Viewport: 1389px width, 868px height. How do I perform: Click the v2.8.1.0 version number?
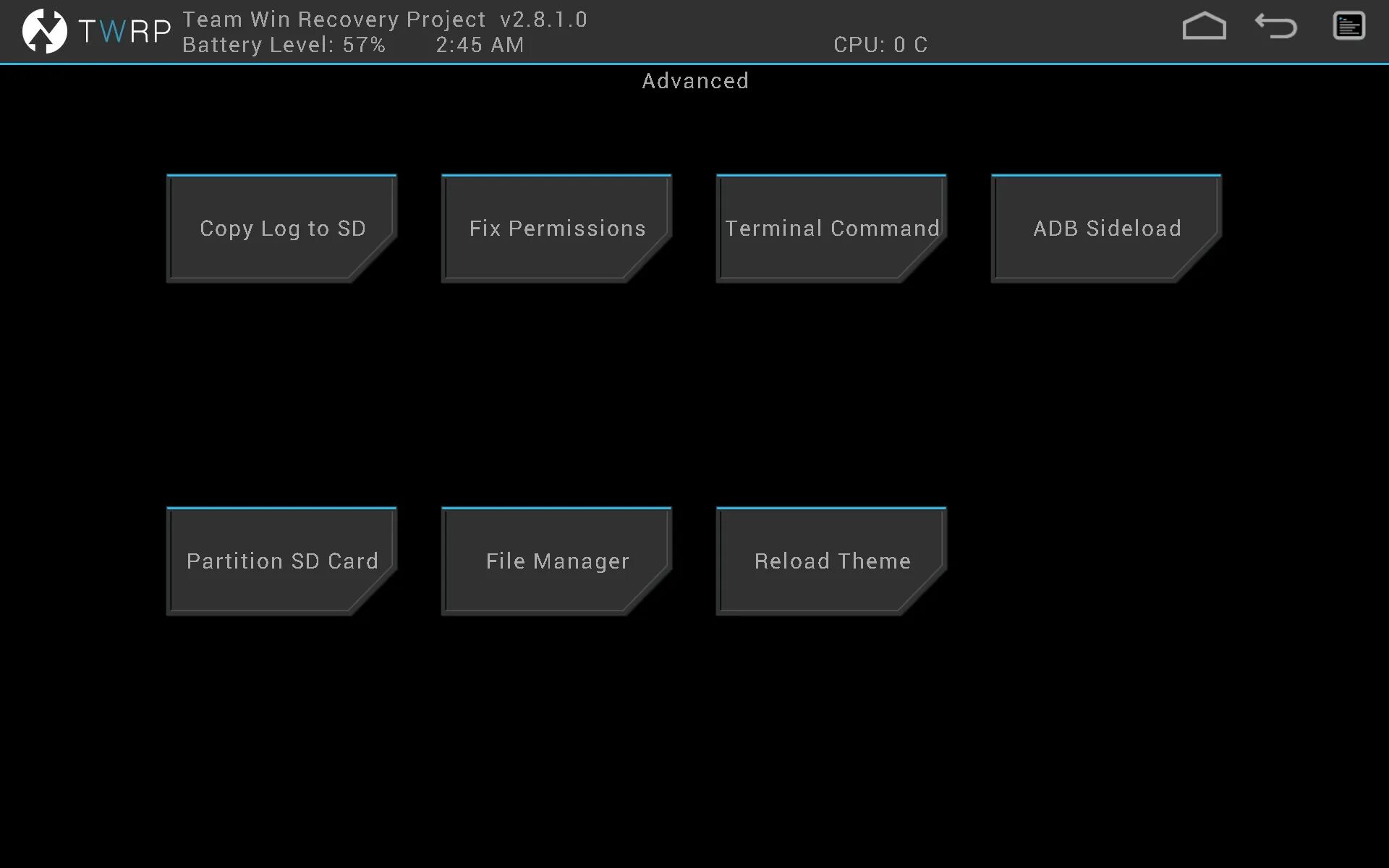pyautogui.click(x=543, y=20)
